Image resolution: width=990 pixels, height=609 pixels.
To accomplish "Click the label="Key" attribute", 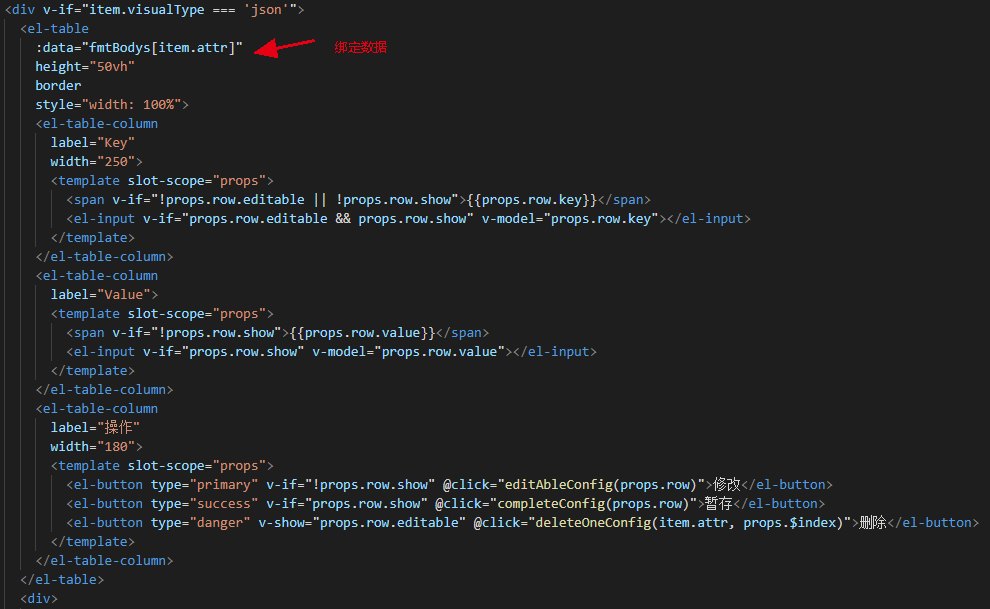I will (x=93, y=143).
